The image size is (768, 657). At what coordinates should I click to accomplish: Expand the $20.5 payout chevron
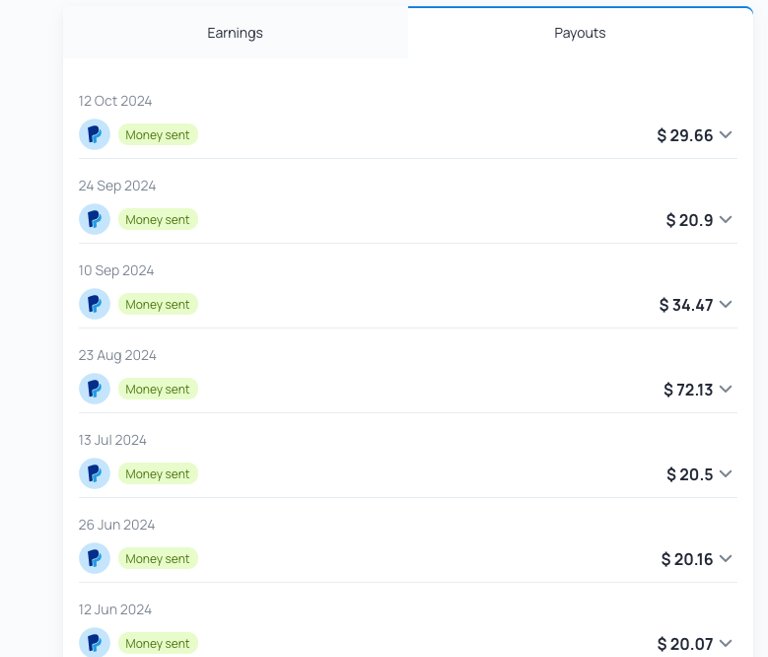pos(726,474)
